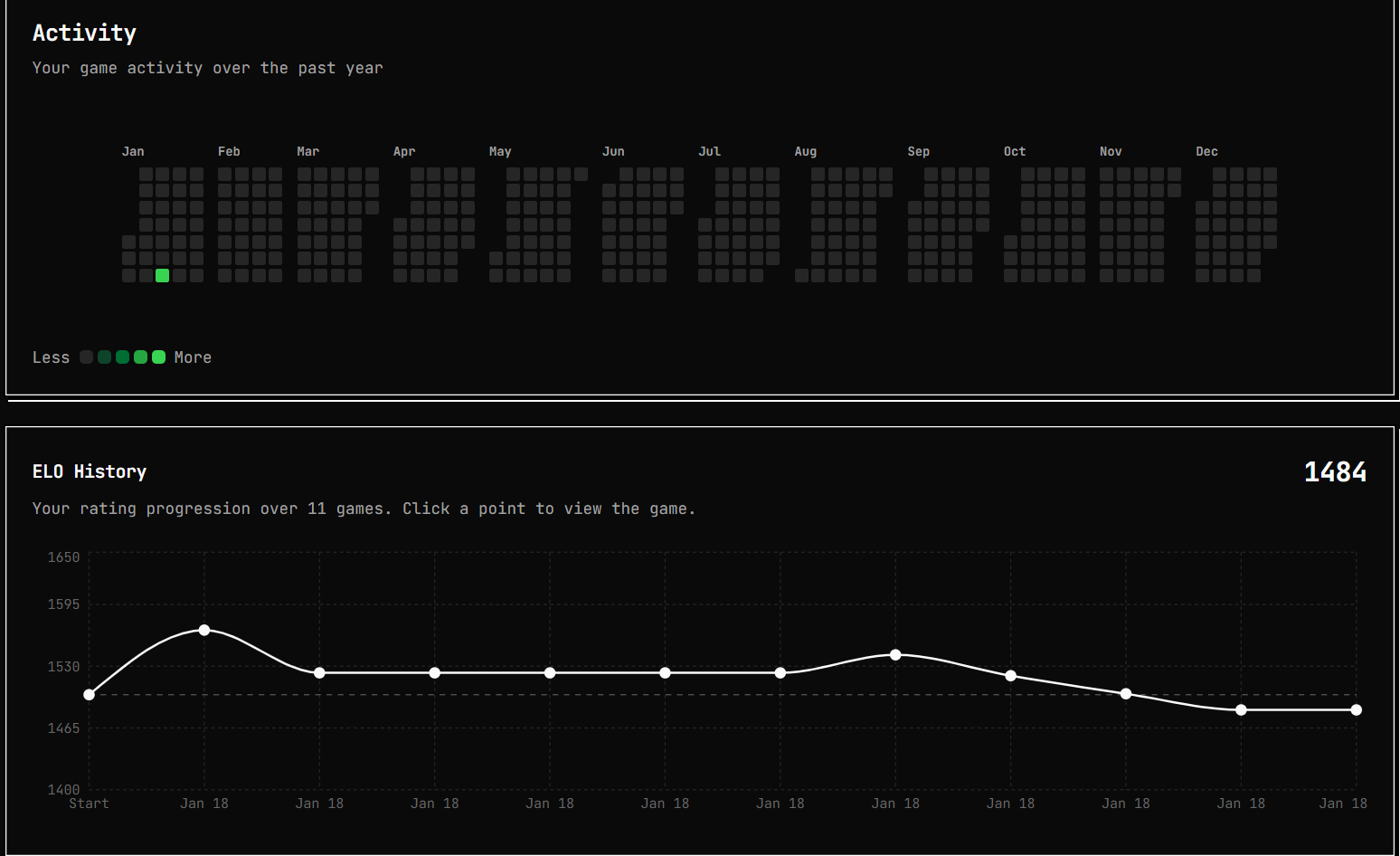1400x856 pixels.
Task: Open the final game point at the chart's right end
Action: pos(1356,710)
